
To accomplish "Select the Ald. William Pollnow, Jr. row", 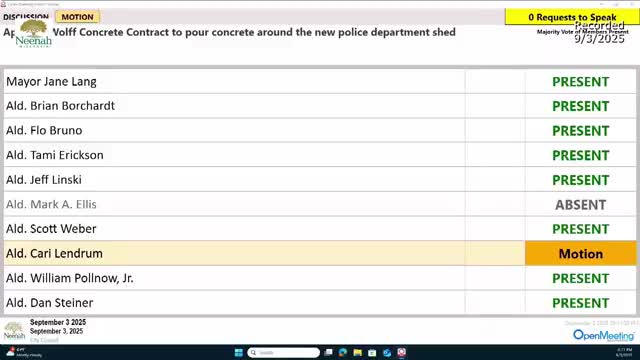I will 320,278.
